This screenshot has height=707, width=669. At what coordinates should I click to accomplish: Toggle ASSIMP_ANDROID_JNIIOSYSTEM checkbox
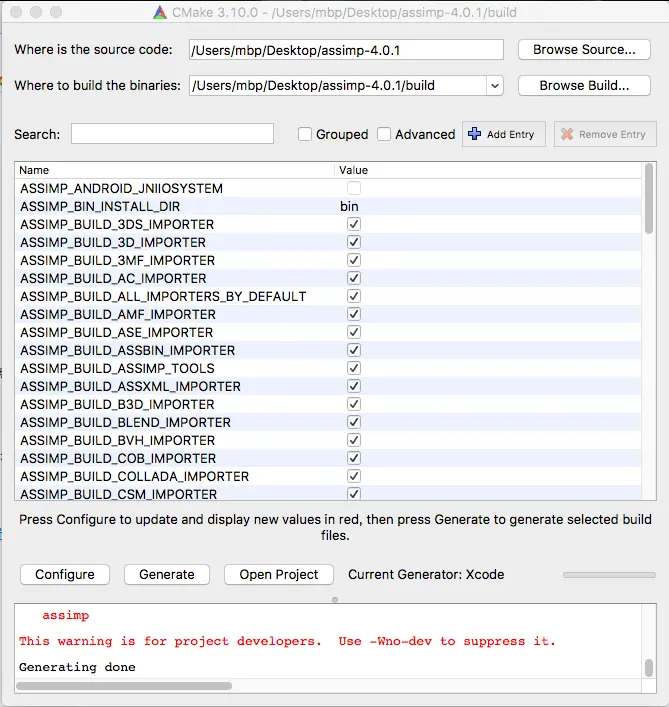[354, 188]
